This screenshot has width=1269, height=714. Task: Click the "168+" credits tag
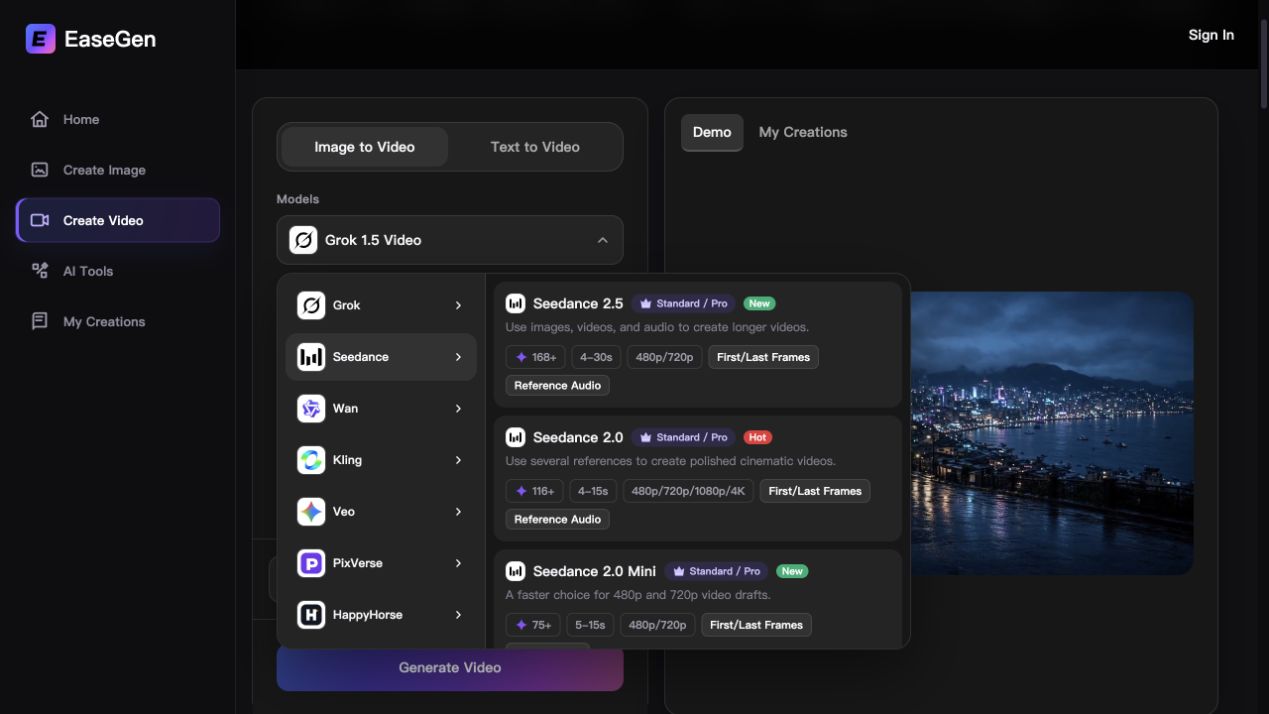pos(535,357)
